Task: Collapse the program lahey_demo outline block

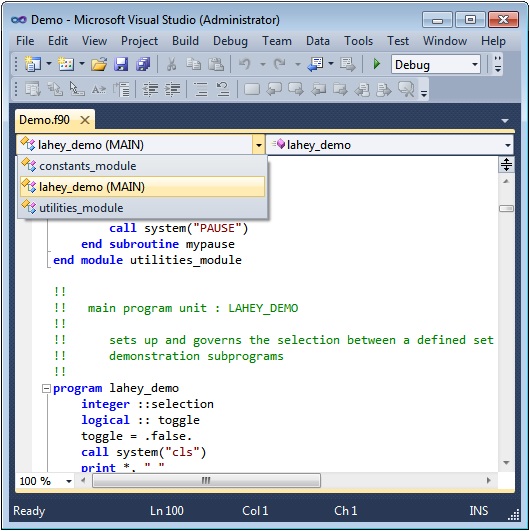Action: [x=46, y=388]
